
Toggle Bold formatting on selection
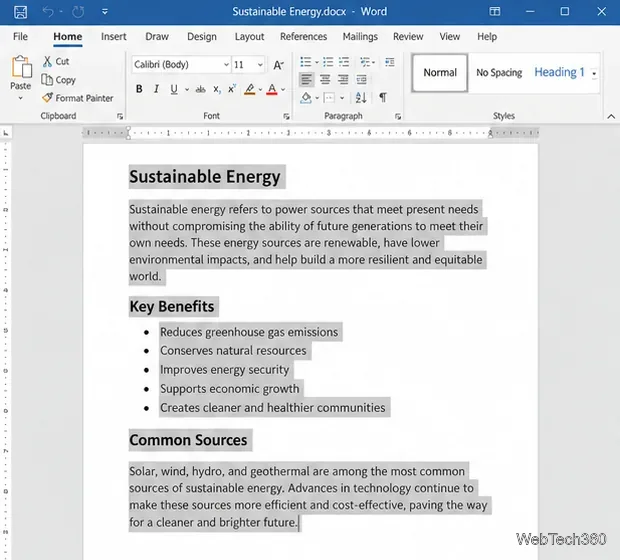[x=139, y=89]
